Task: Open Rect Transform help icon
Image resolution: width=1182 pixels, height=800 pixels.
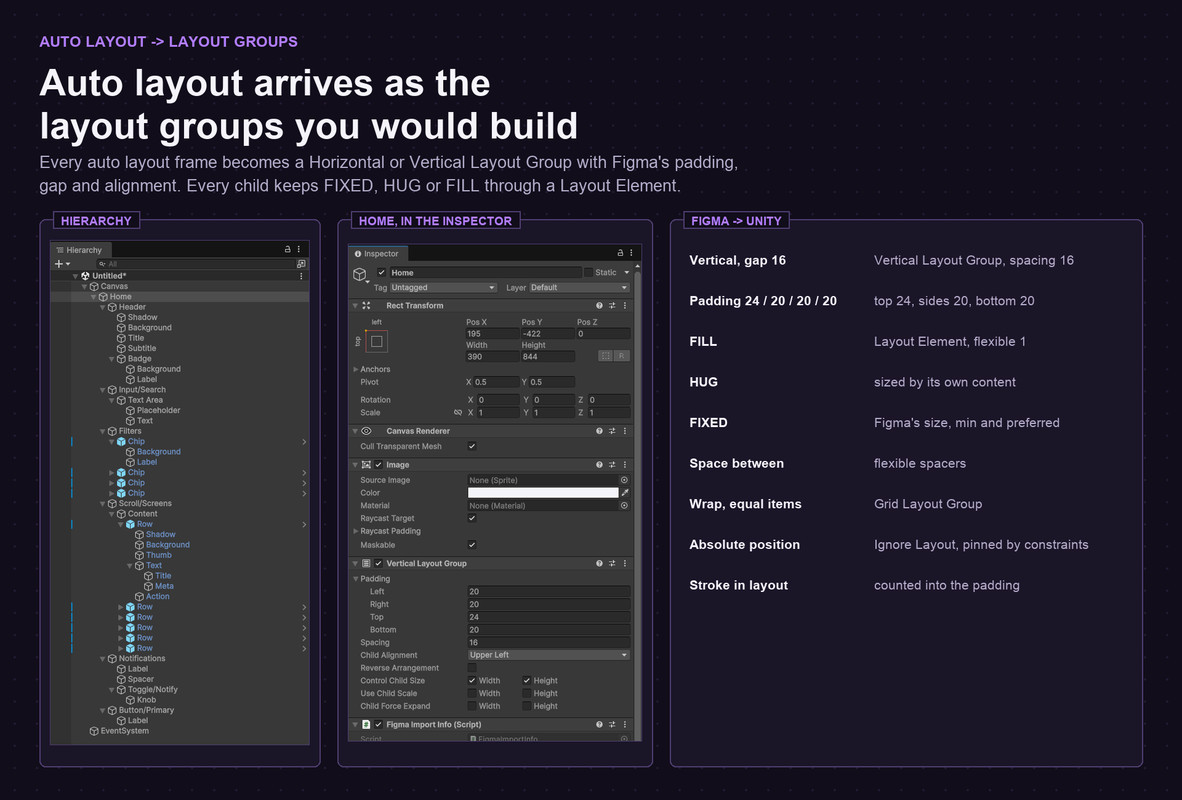Action: point(599,306)
